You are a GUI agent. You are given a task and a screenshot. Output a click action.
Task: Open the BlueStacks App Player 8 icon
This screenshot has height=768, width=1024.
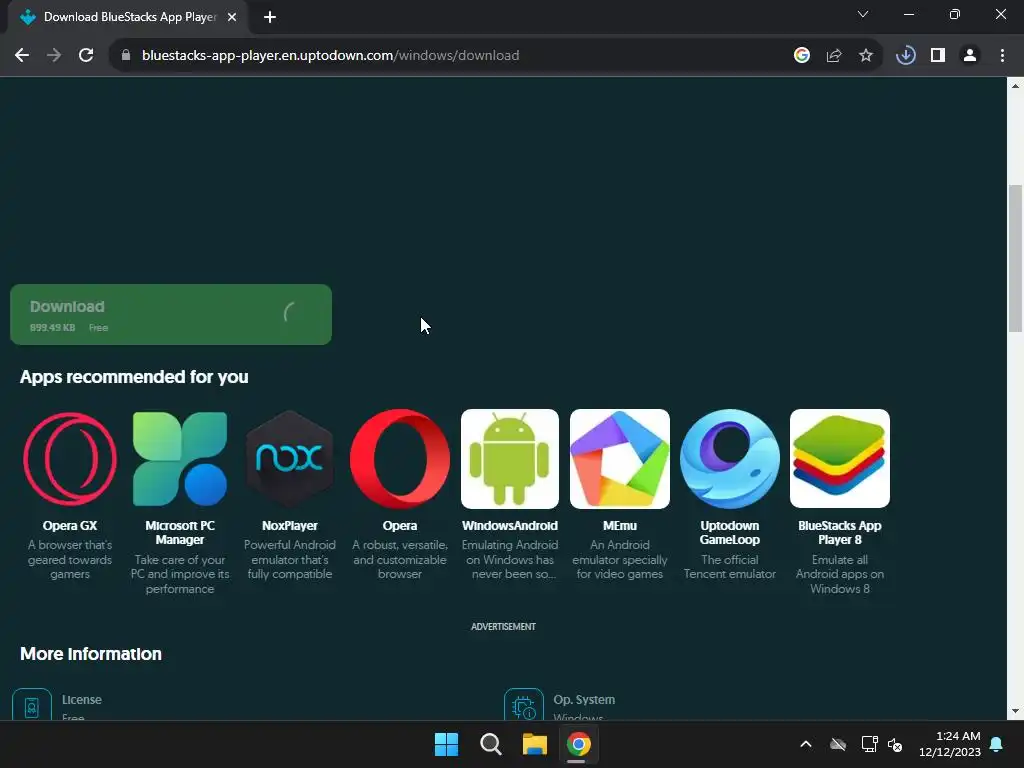[x=840, y=458]
